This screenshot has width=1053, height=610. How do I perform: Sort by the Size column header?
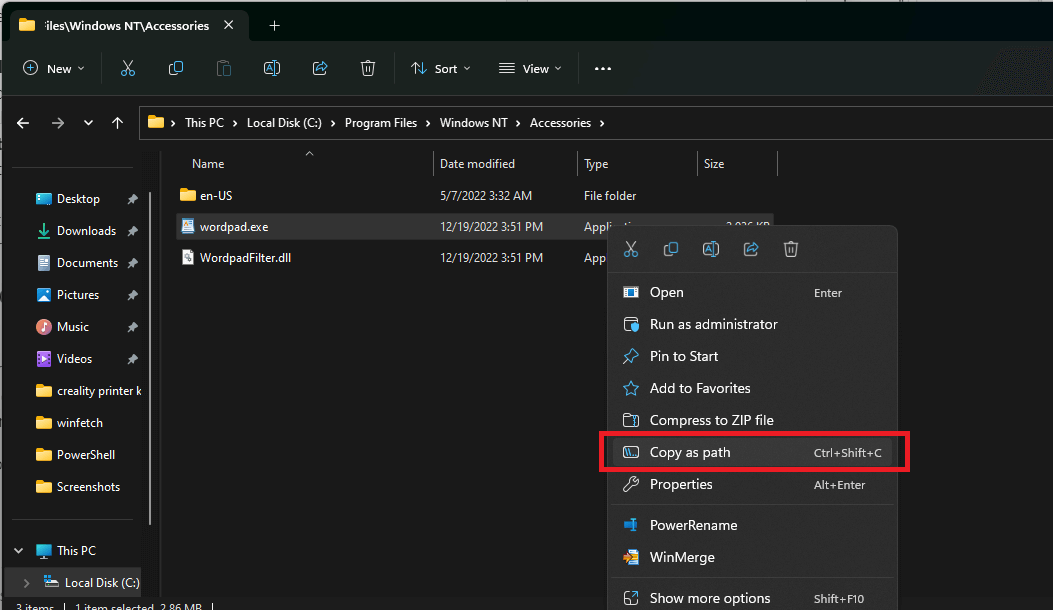point(714,164)
